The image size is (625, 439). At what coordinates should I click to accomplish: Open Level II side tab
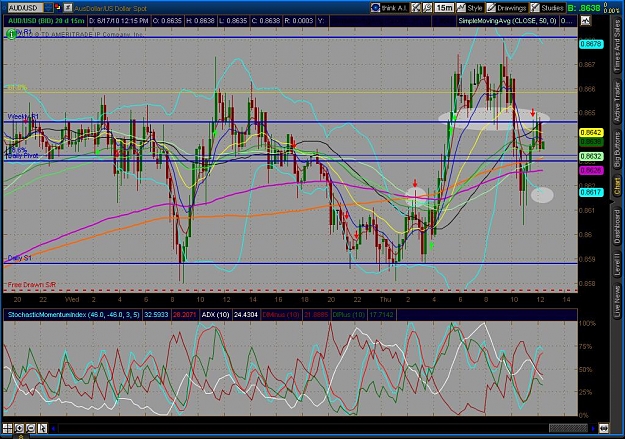617,264
